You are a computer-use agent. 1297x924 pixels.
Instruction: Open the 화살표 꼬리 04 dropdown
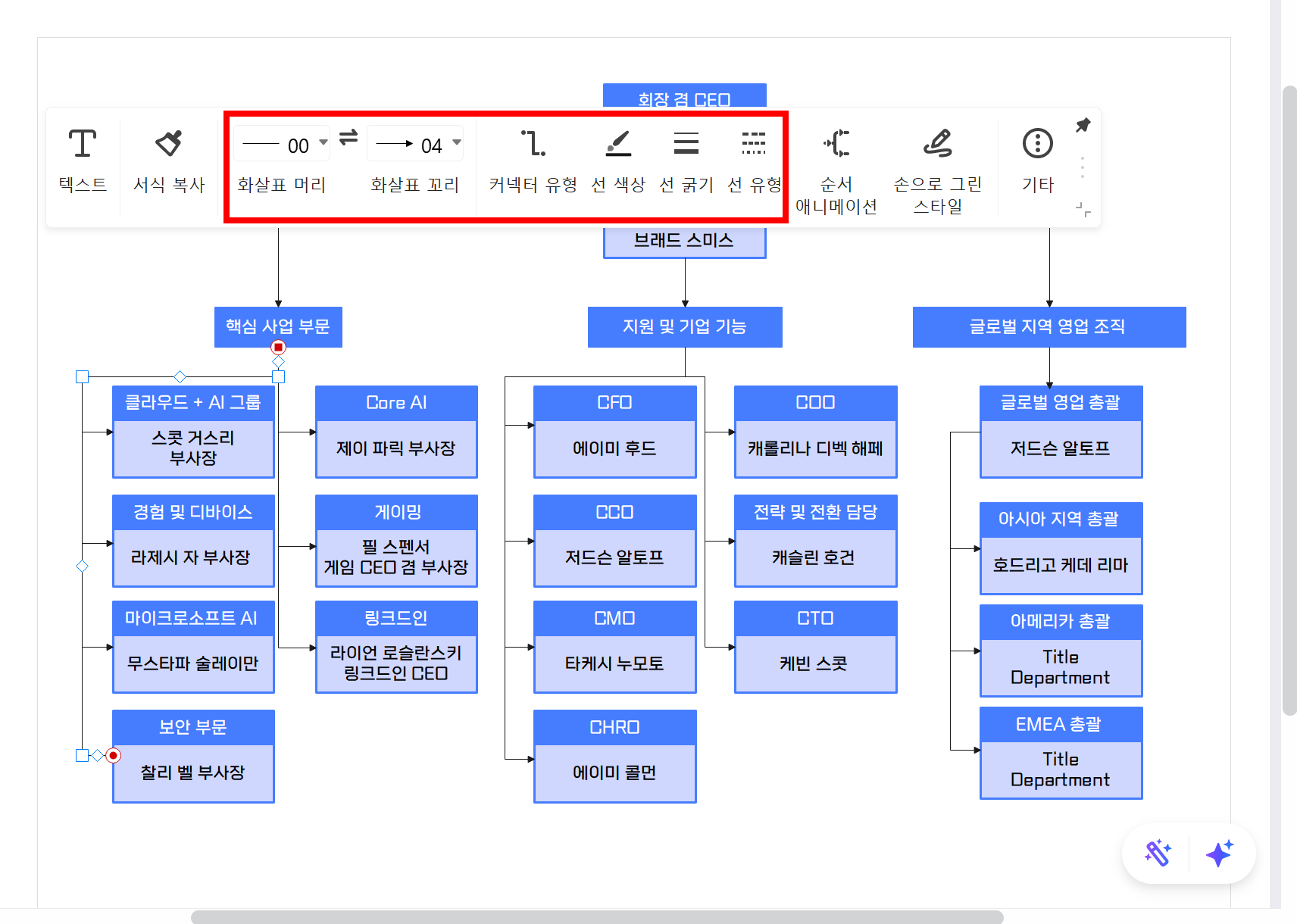click(x=415, y=144)
